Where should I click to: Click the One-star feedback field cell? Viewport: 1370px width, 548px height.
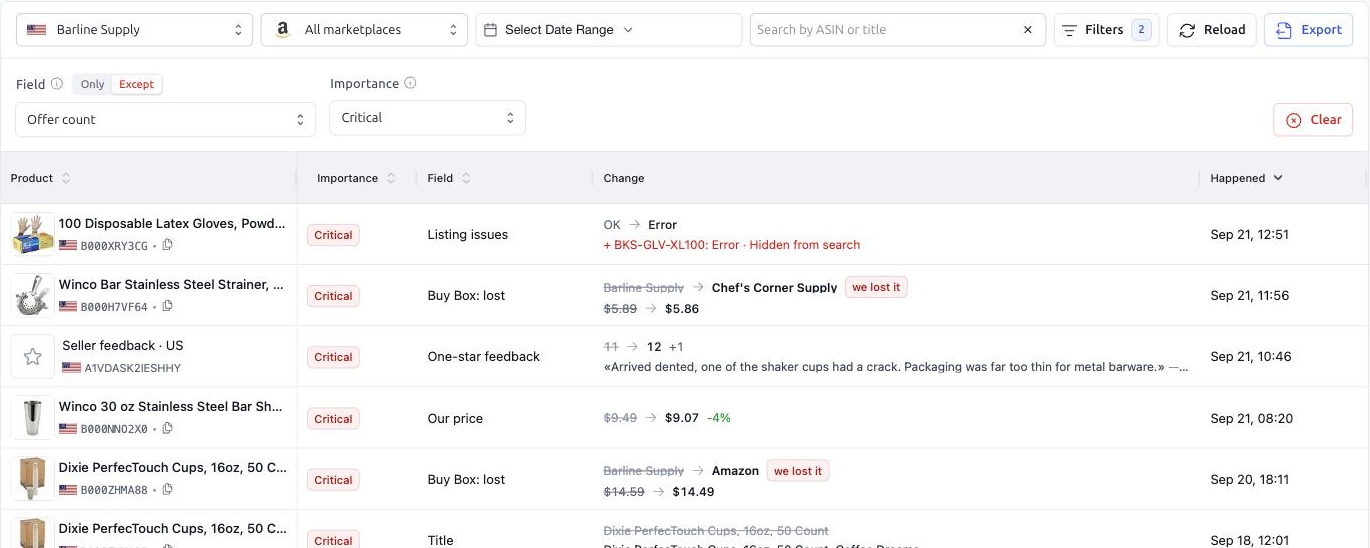click(x=484, y=356)
